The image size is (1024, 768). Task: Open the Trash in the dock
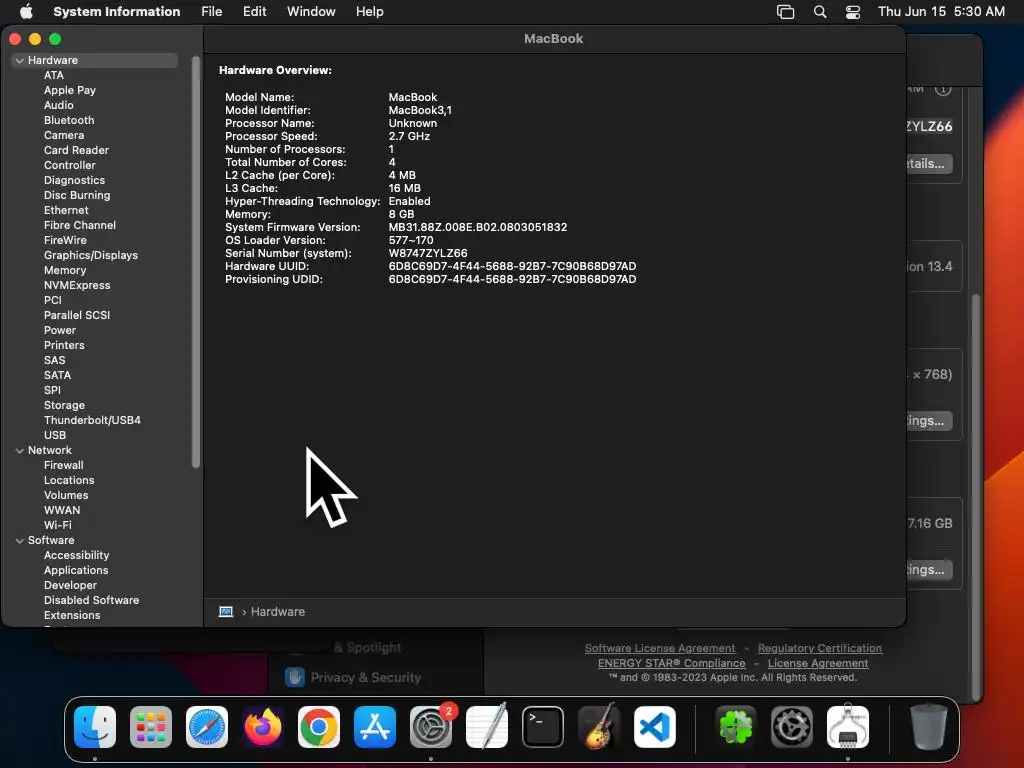(x=929, y=727)
